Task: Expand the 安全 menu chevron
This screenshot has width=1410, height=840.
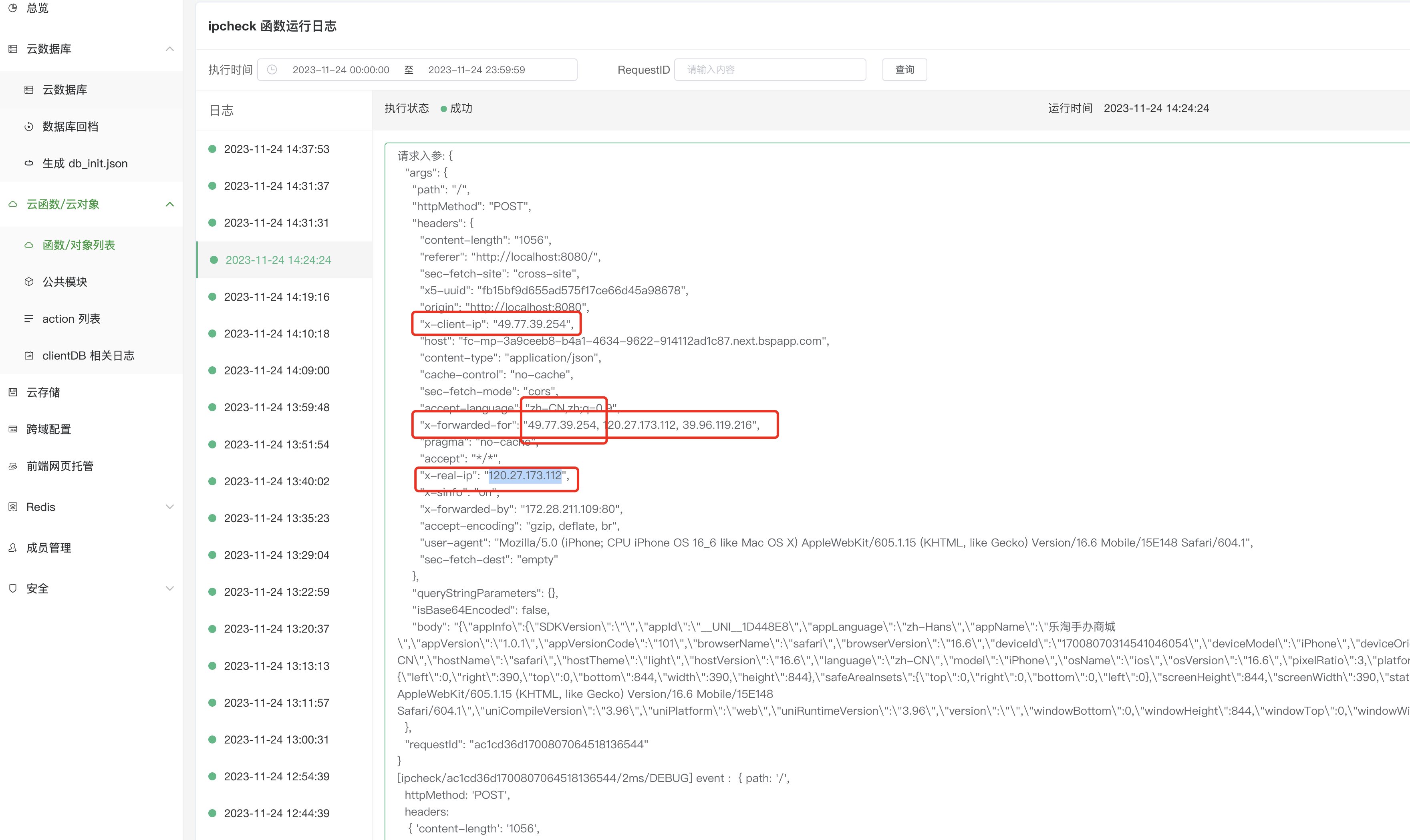Action: point(169,588)
